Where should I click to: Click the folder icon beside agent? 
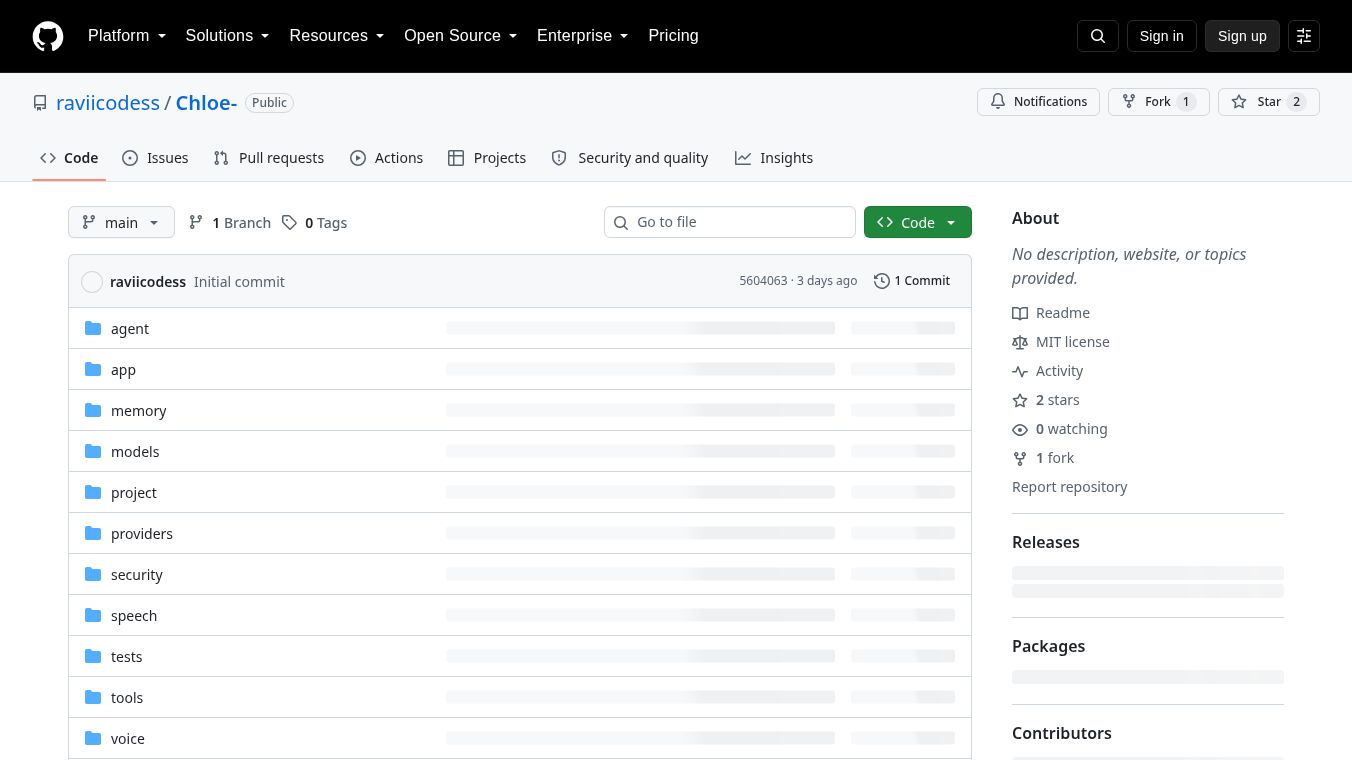(x=94, y=328)
